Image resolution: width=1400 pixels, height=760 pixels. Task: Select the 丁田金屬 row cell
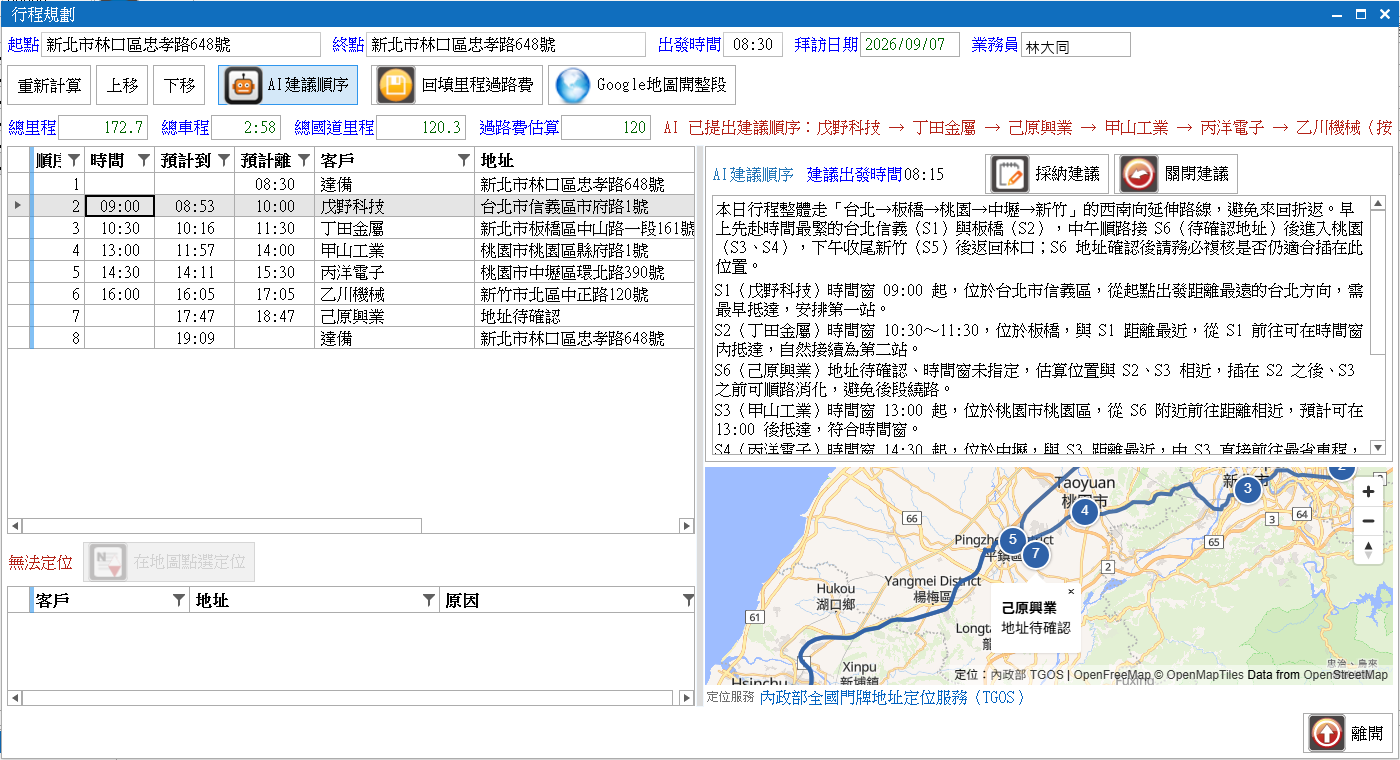[x=394, y=228]
